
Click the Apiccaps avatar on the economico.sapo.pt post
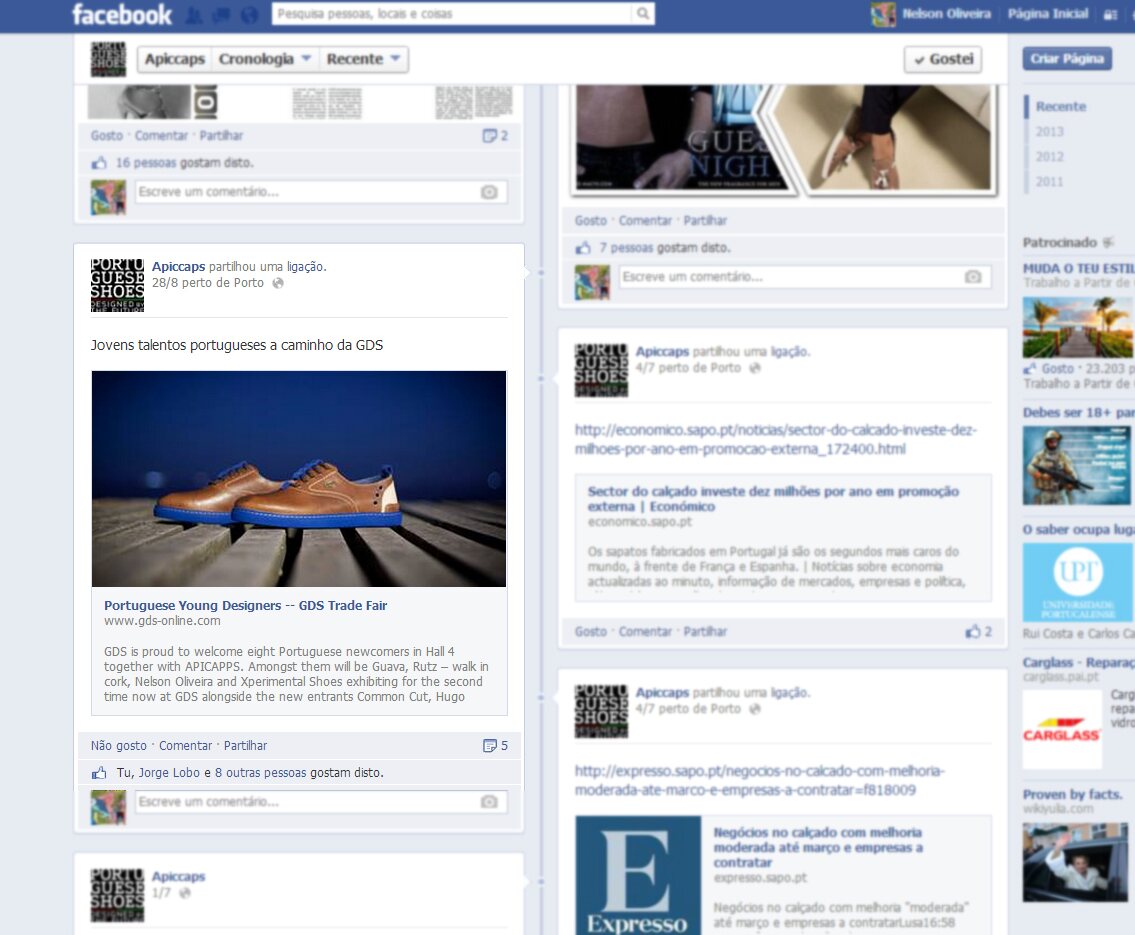coord(601,370)
